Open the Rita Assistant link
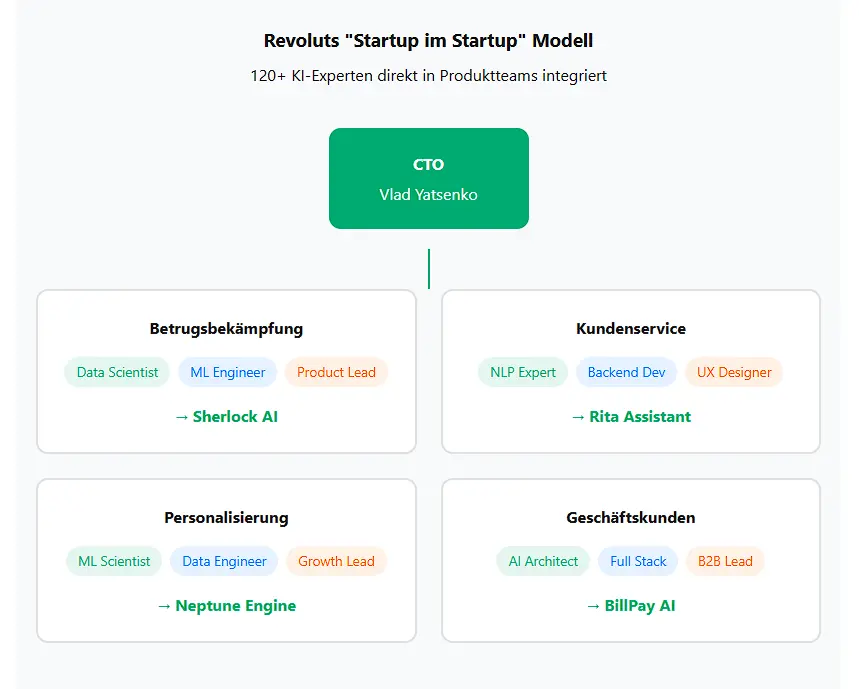Image resolution: width=859 pixels, height=689 pixels. [x=631, y=417]
